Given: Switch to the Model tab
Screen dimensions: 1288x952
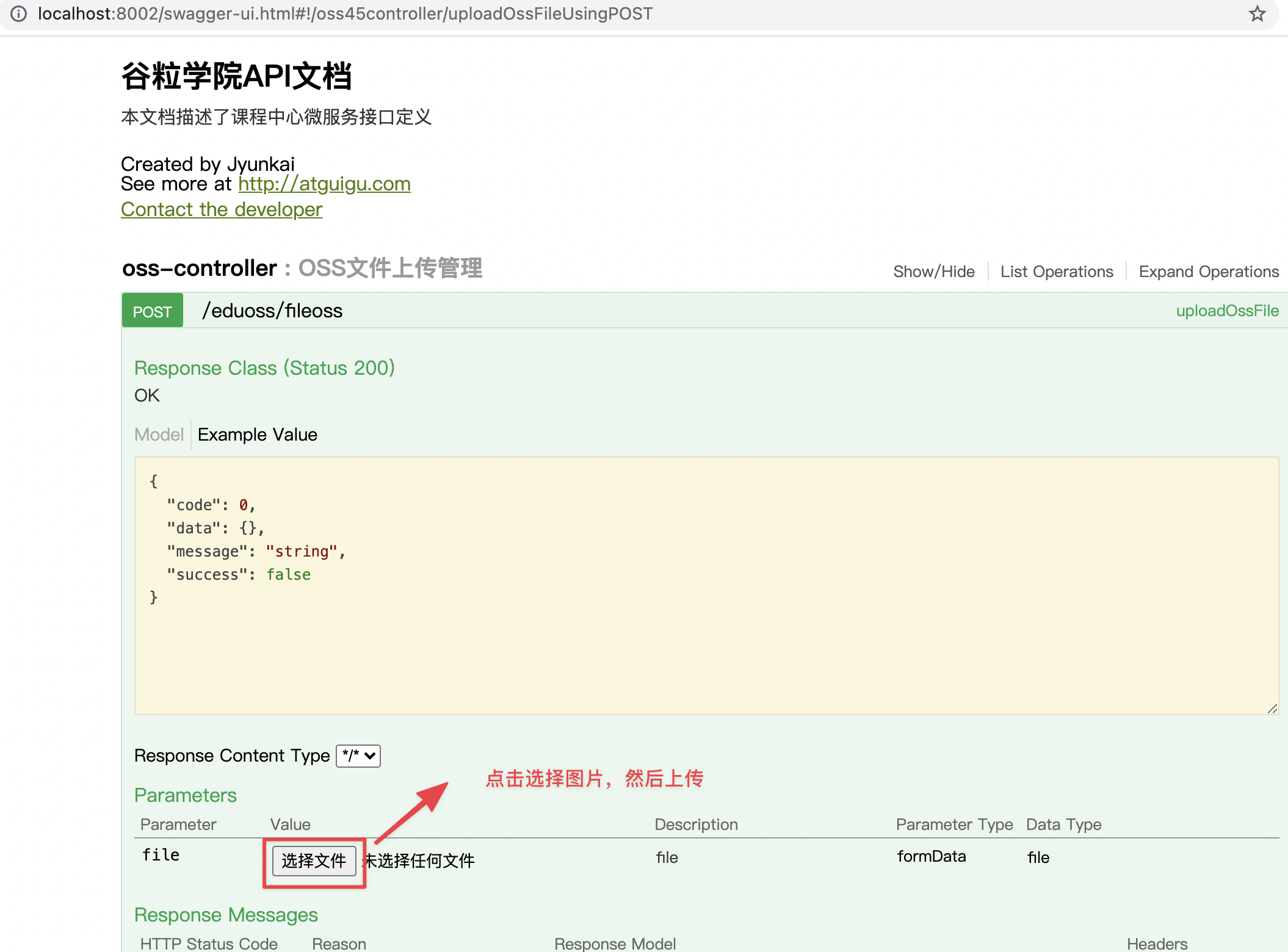Looking at the screenshot, I should (159, 435).
